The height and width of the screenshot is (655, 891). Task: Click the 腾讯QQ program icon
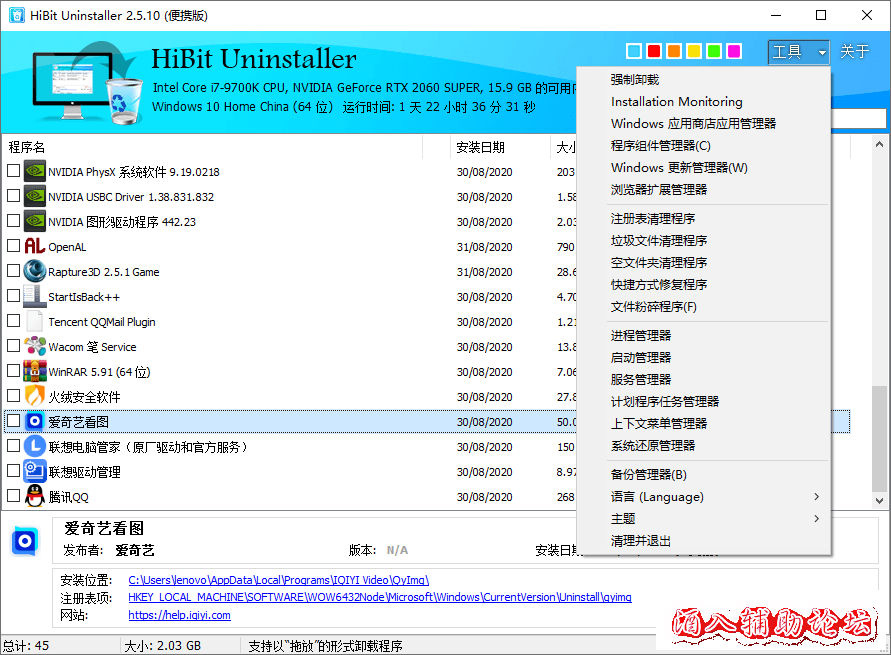click(x=34, y=496)
